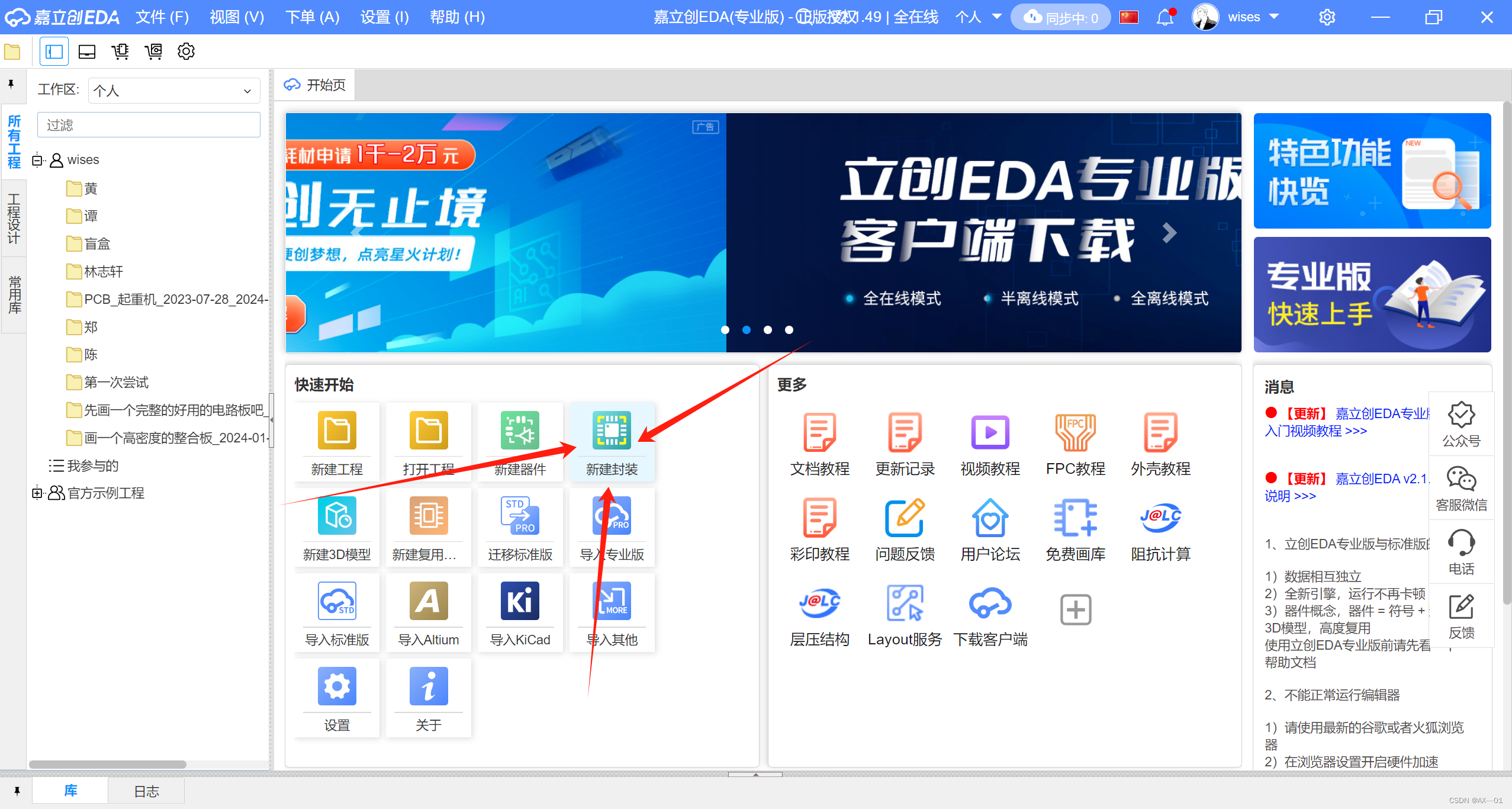Click the 过滤 (Filter) input field

(149, 125)
